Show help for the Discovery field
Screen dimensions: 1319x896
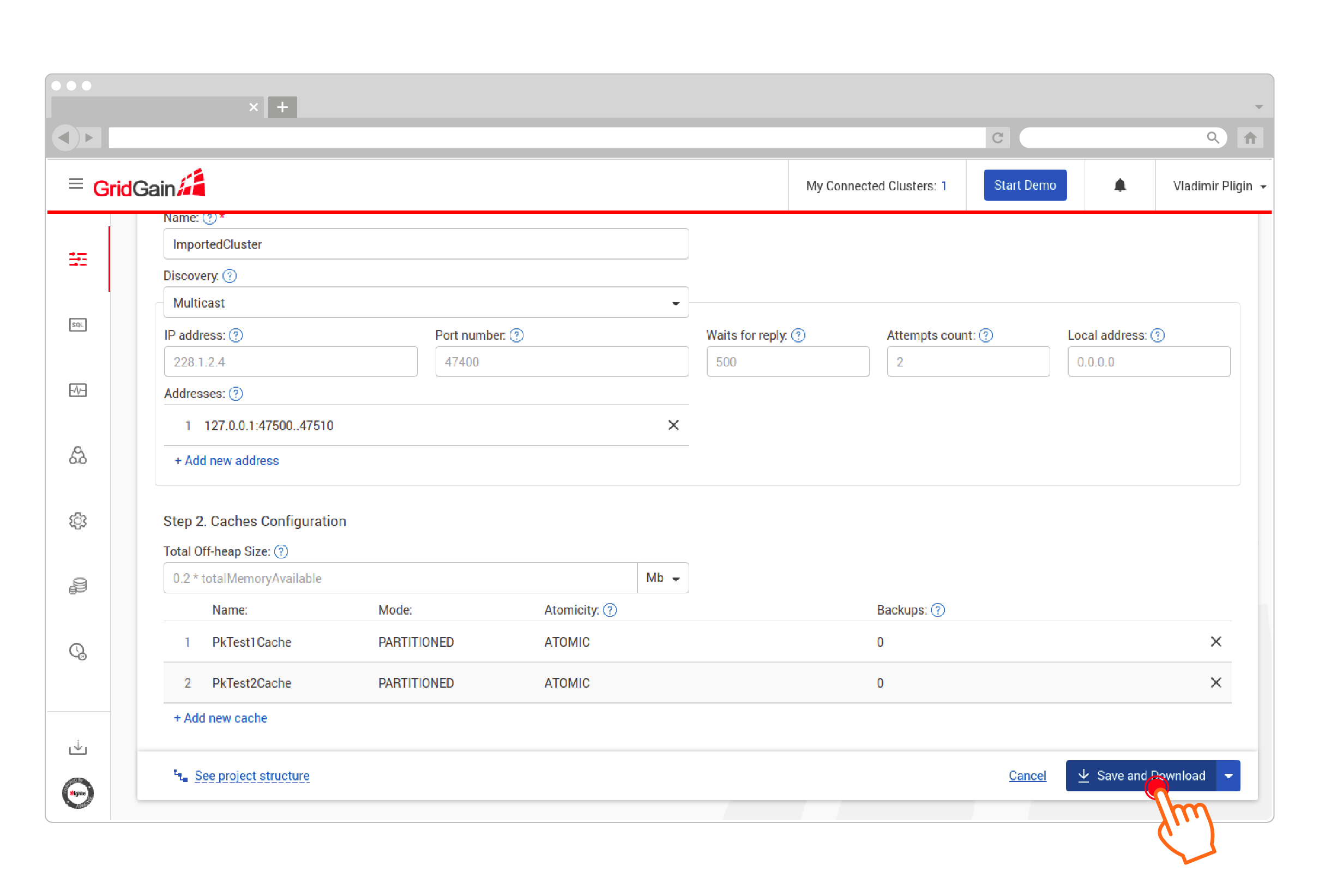click(x=230, y=276)
